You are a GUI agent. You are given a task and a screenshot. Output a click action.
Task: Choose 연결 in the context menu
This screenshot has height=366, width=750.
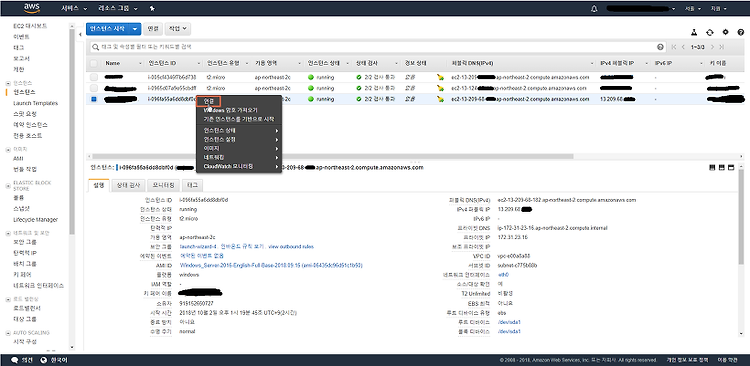tap(210, 101)
